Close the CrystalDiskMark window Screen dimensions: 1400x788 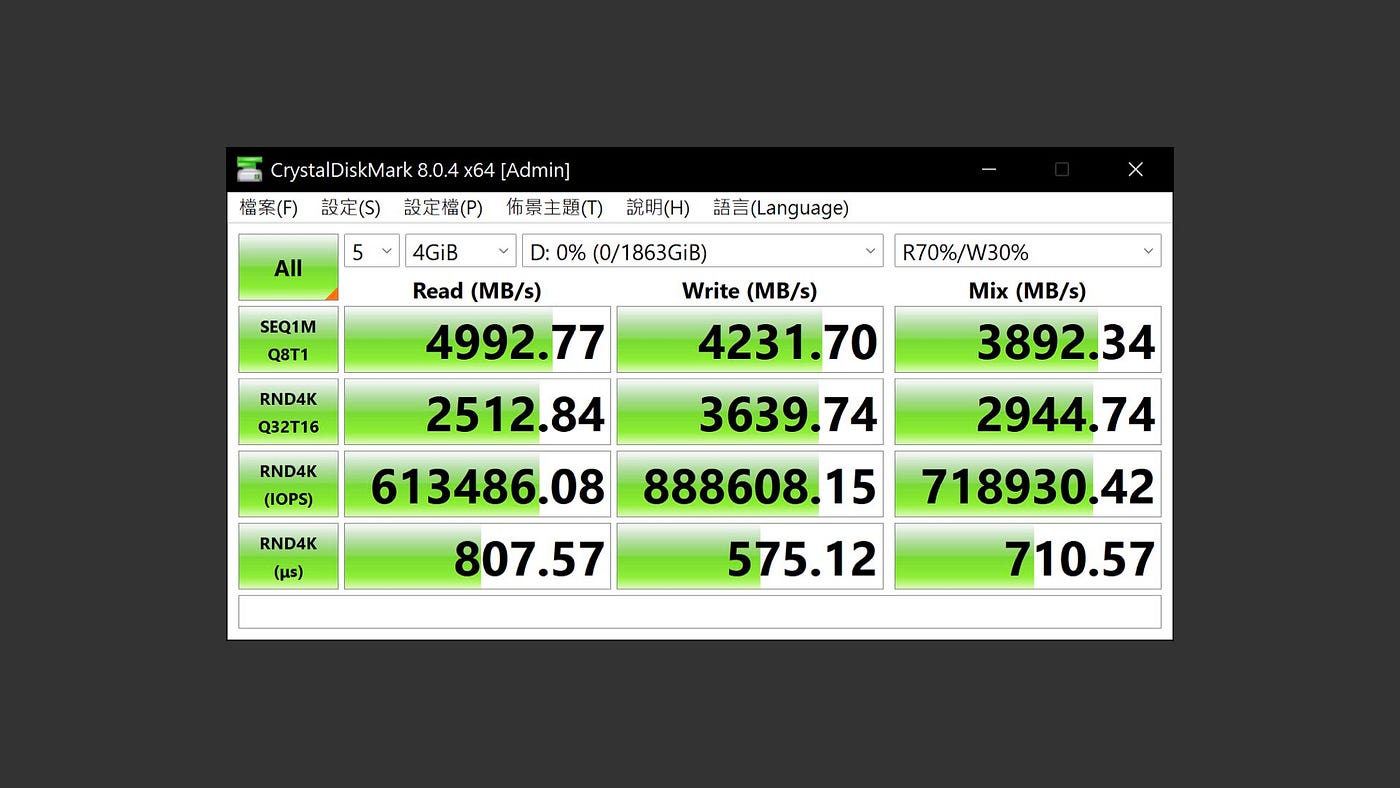coord(1136,170)
